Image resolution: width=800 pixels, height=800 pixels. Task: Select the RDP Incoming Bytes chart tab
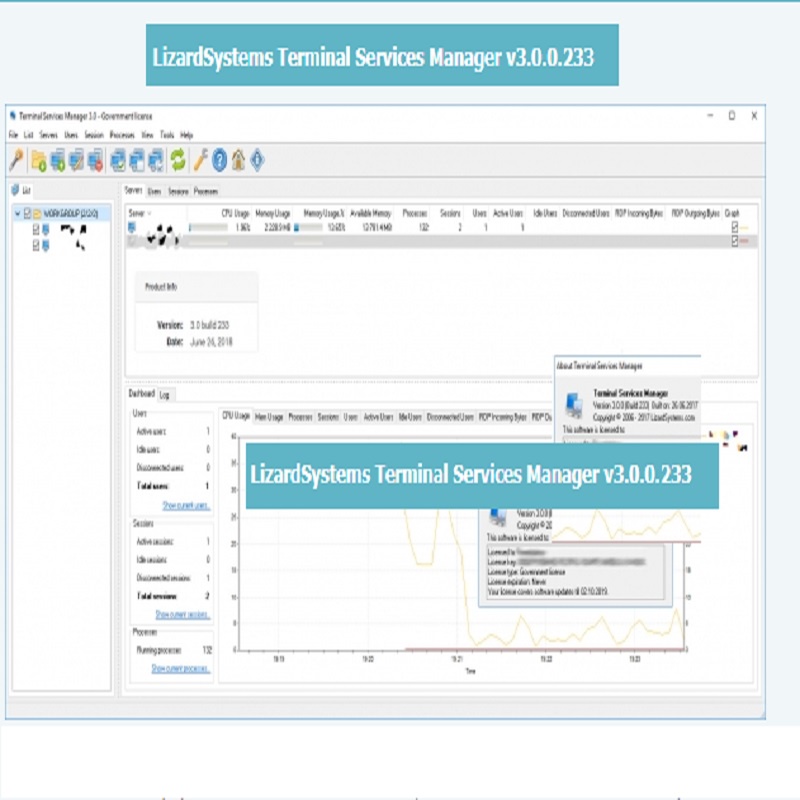tap(503, 417)
